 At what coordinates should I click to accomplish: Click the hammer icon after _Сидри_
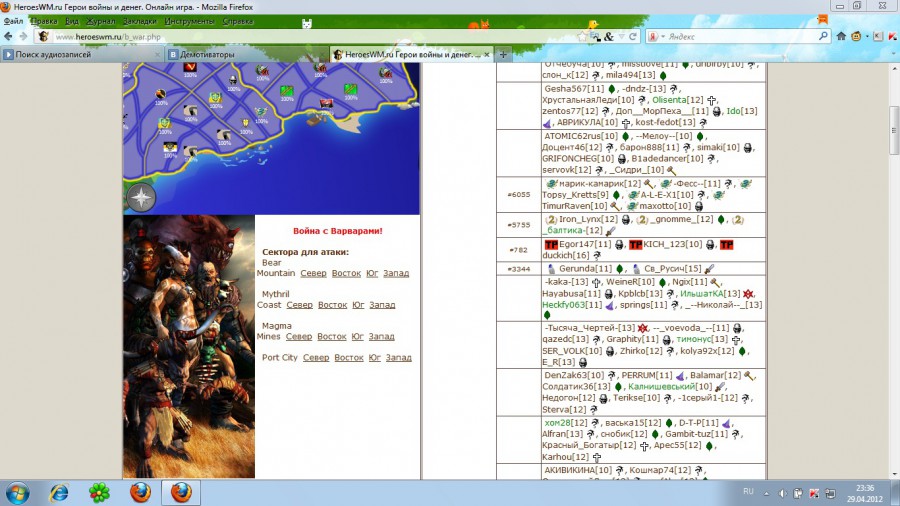point(671,170)
